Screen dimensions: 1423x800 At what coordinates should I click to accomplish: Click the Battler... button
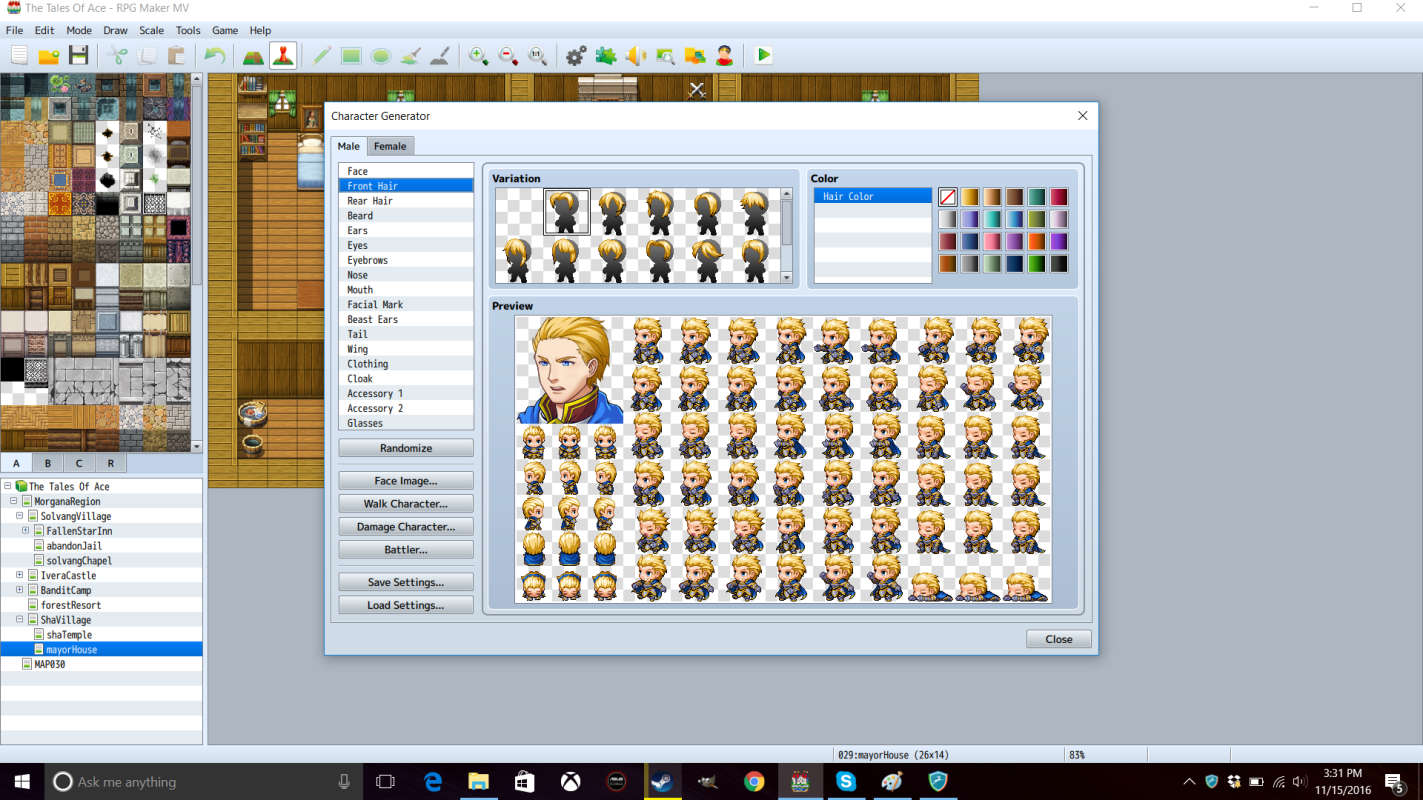(x=406, y=550)
